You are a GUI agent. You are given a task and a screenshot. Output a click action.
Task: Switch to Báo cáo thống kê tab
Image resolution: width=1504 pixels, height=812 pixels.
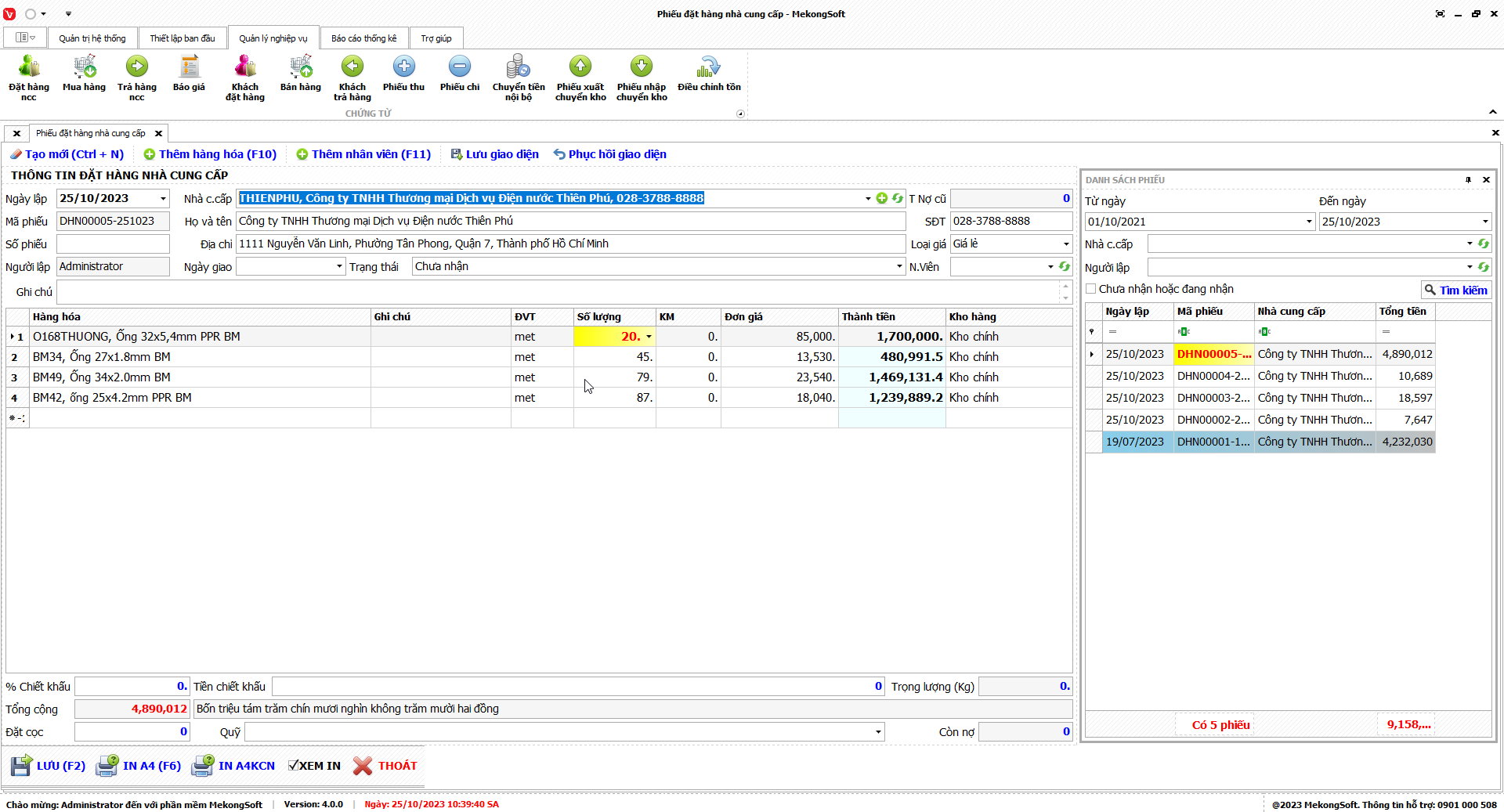click(x=363, y=38)
